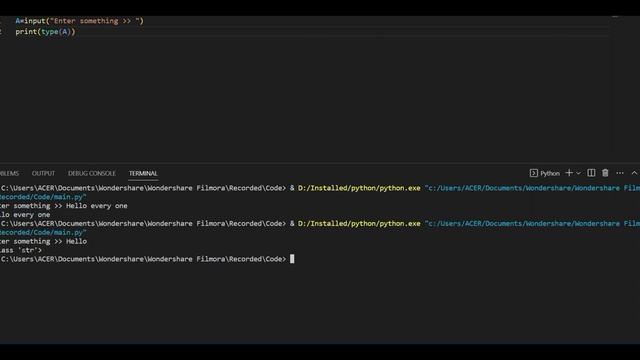Split the terminal panel
The height and width of the screenshot is (360, 640).
tap(591, 173)
